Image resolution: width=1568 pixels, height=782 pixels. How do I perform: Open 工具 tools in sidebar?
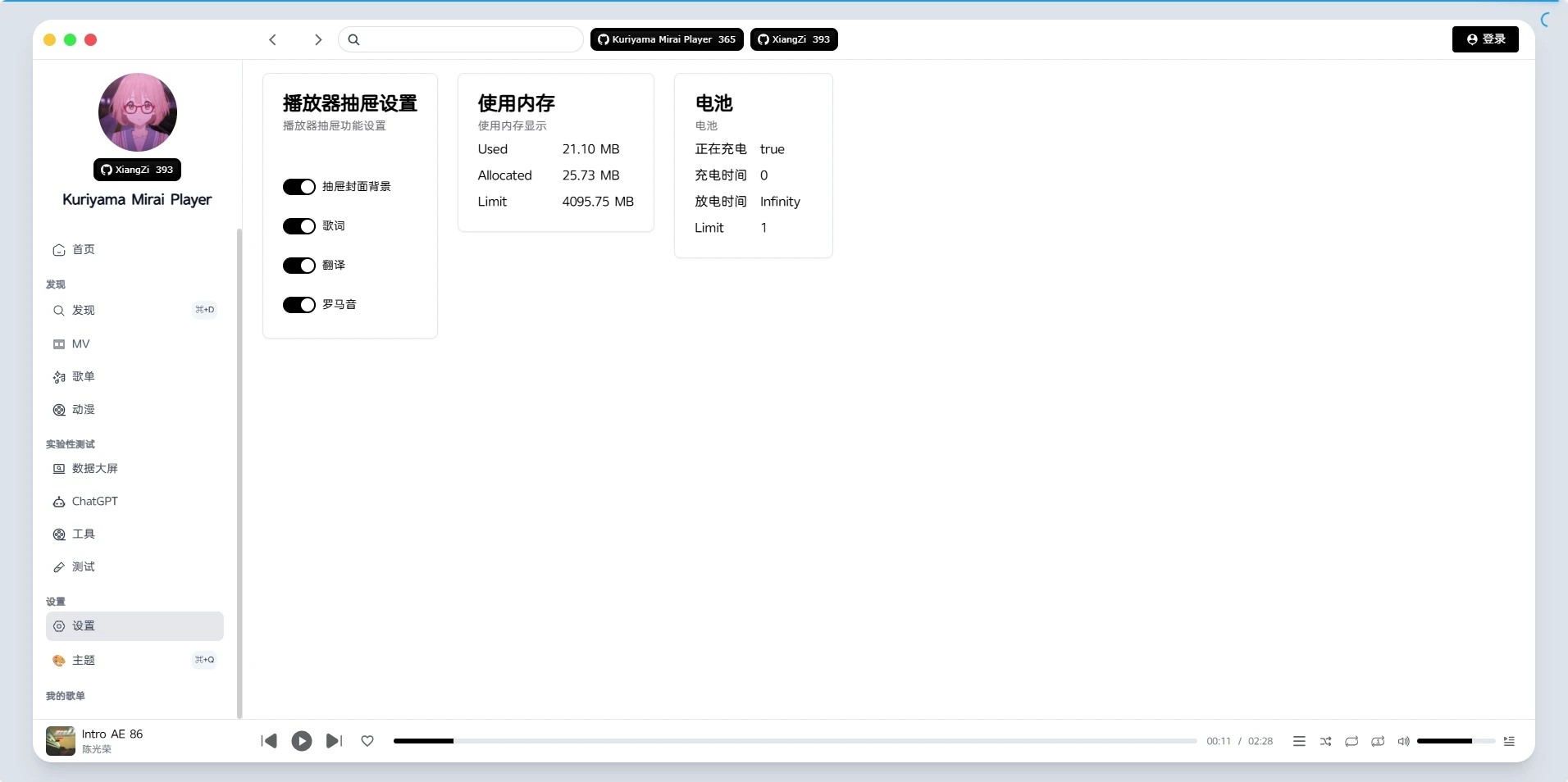point(134,534)
